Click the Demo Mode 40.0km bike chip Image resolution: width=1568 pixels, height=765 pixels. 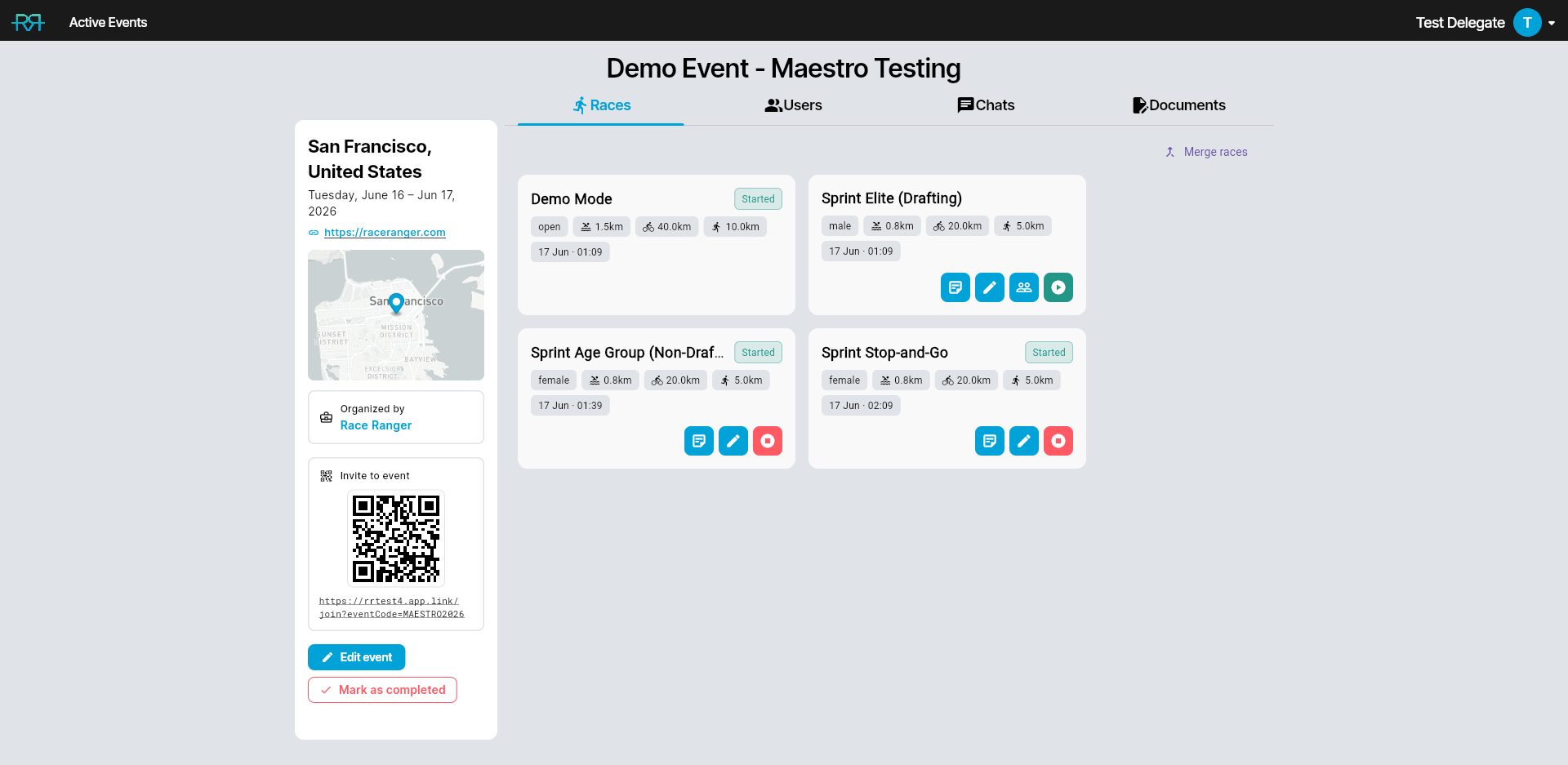(667, 227)
